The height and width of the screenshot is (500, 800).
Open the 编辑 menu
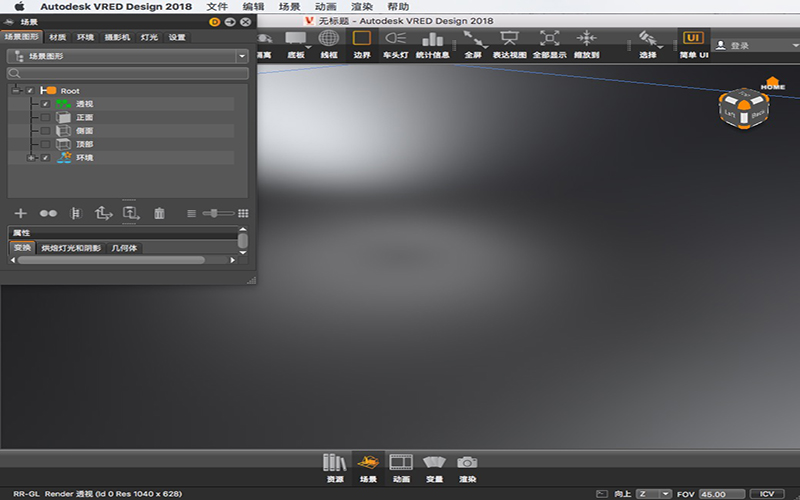point(253,7)
